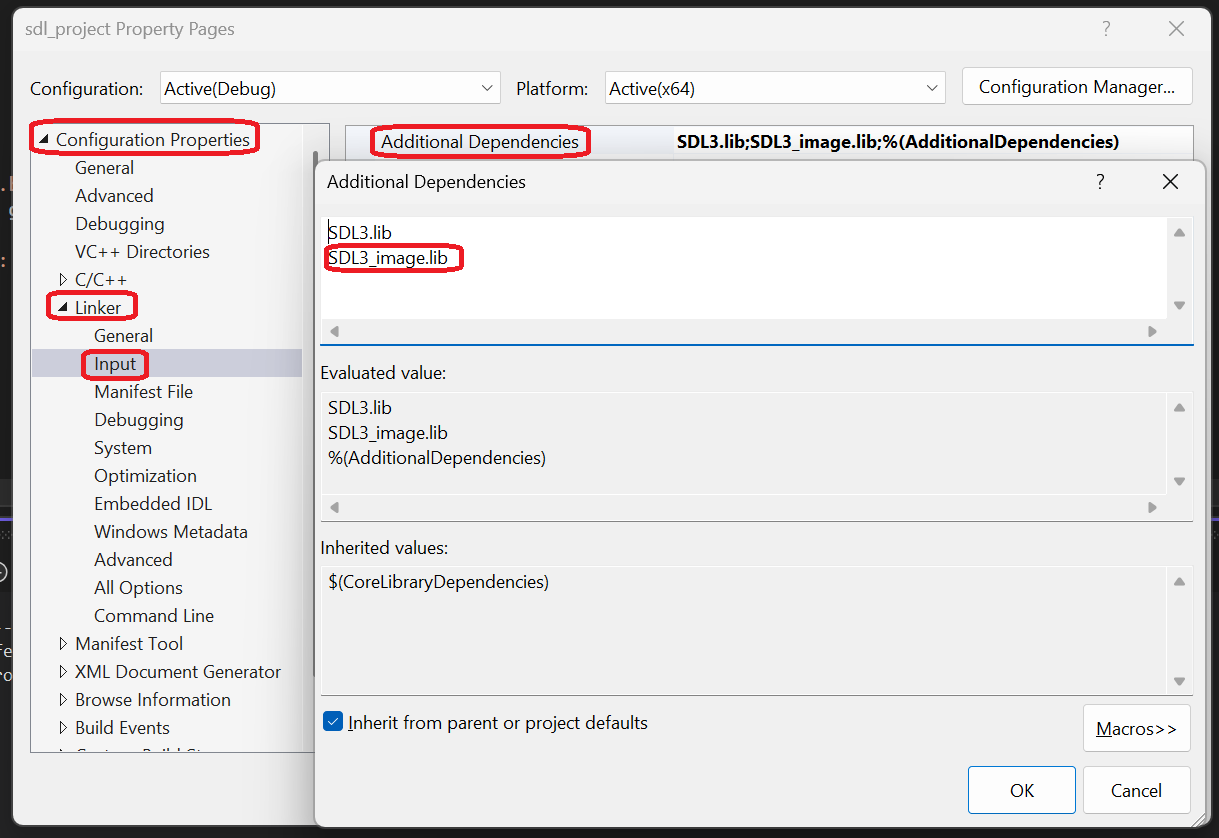
Task: Click the Additional Dependencies dialog help icon
Action: (x=1099, y=182)
